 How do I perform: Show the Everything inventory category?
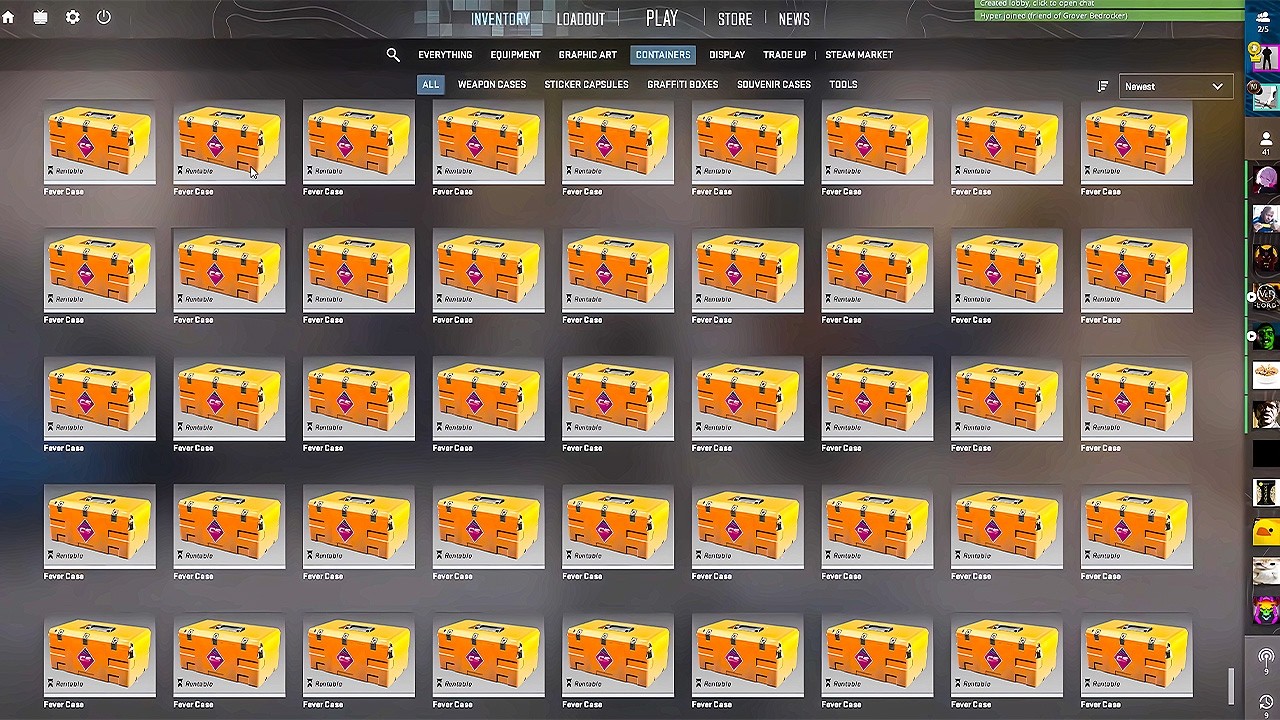tap(445, 55)
